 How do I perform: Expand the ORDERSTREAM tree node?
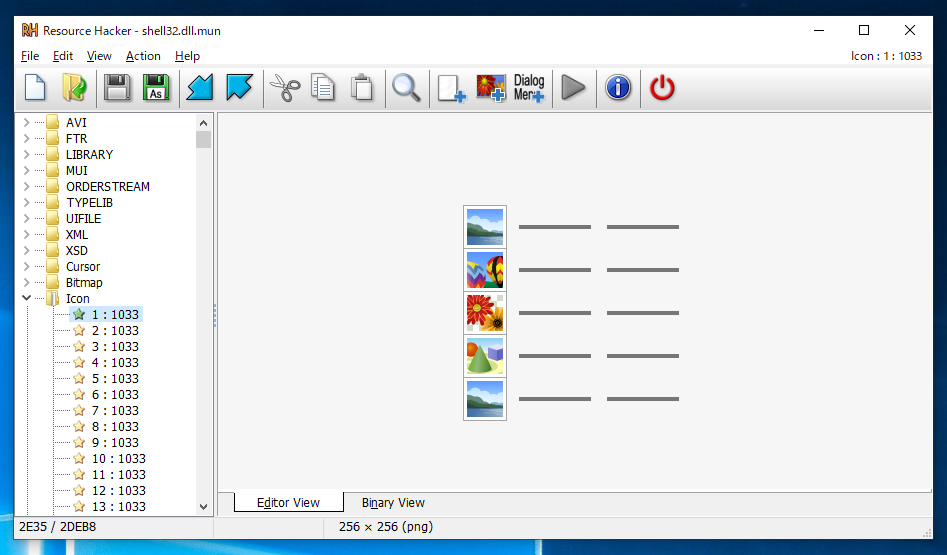(26, 186)
